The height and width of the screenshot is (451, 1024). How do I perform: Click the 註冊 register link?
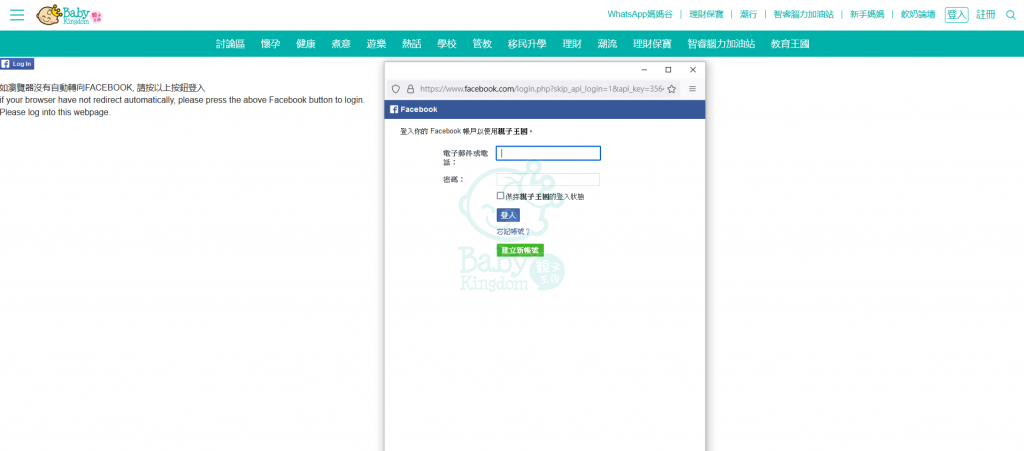pos(986,14)
